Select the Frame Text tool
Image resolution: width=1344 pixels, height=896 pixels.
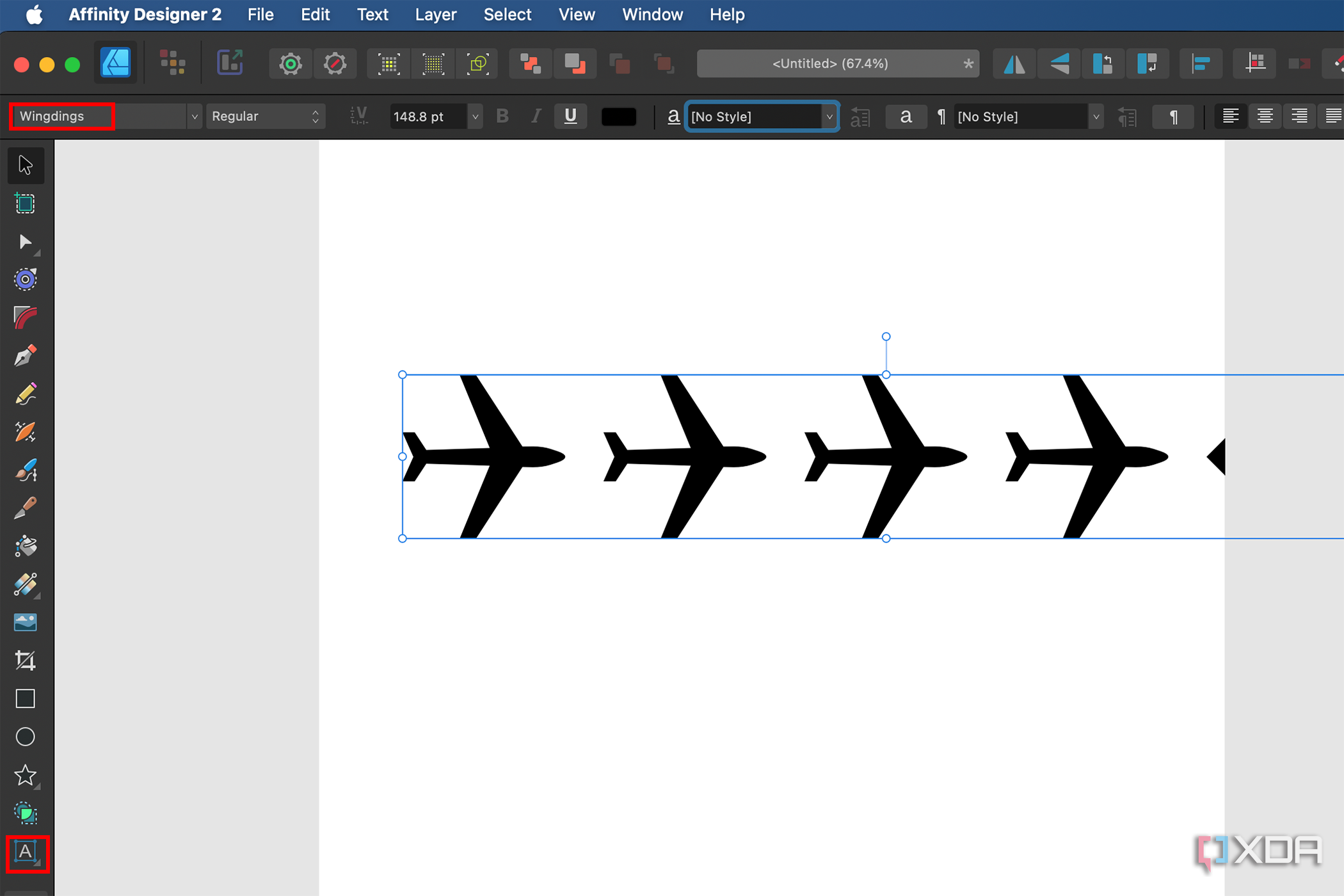[x=26, y=852]
